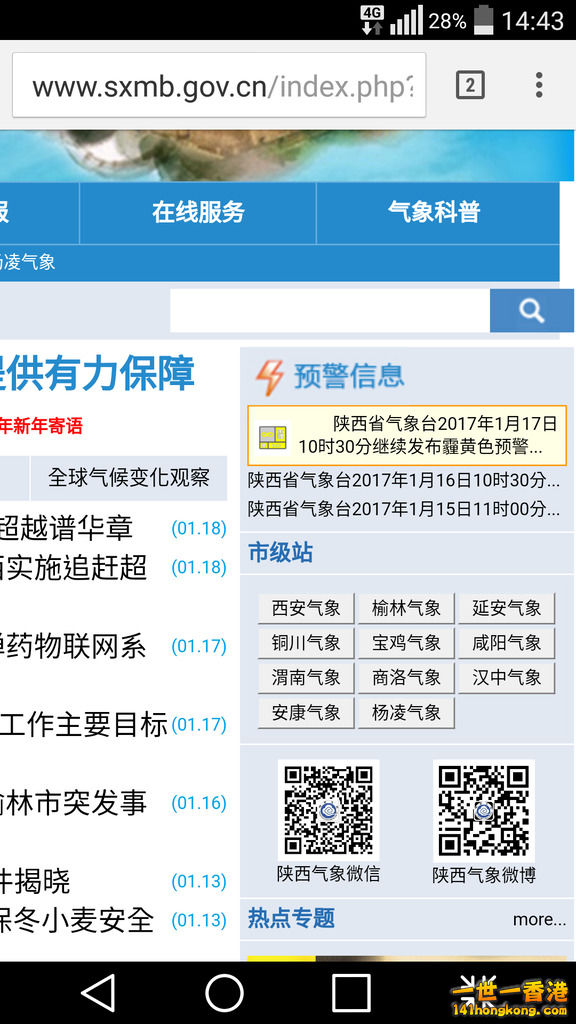Click the 延安气象 city station button
This screenshot has height=1024, width=576.
(507, 609)
